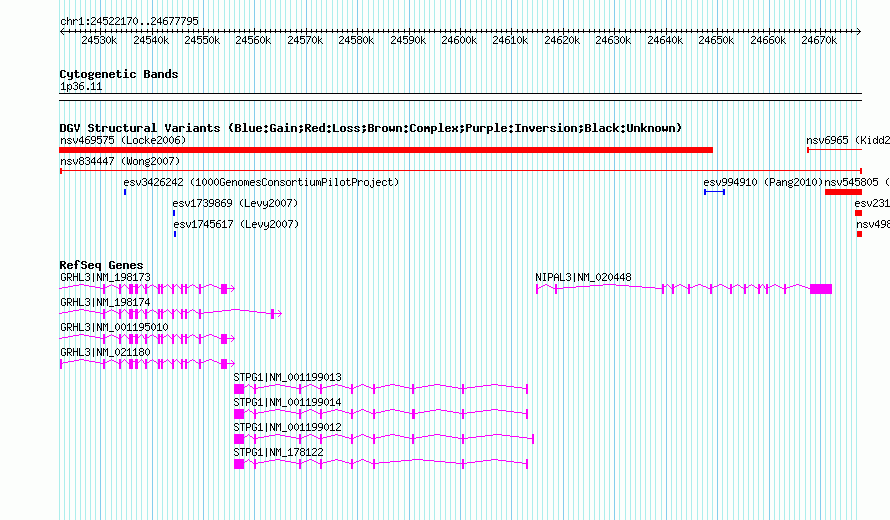The height and width of the screenshot is (520, 890).
Task: Click the NIPAL3|NM_020448 transcript label
Action: pyautogui.click(x=583, y=277)
